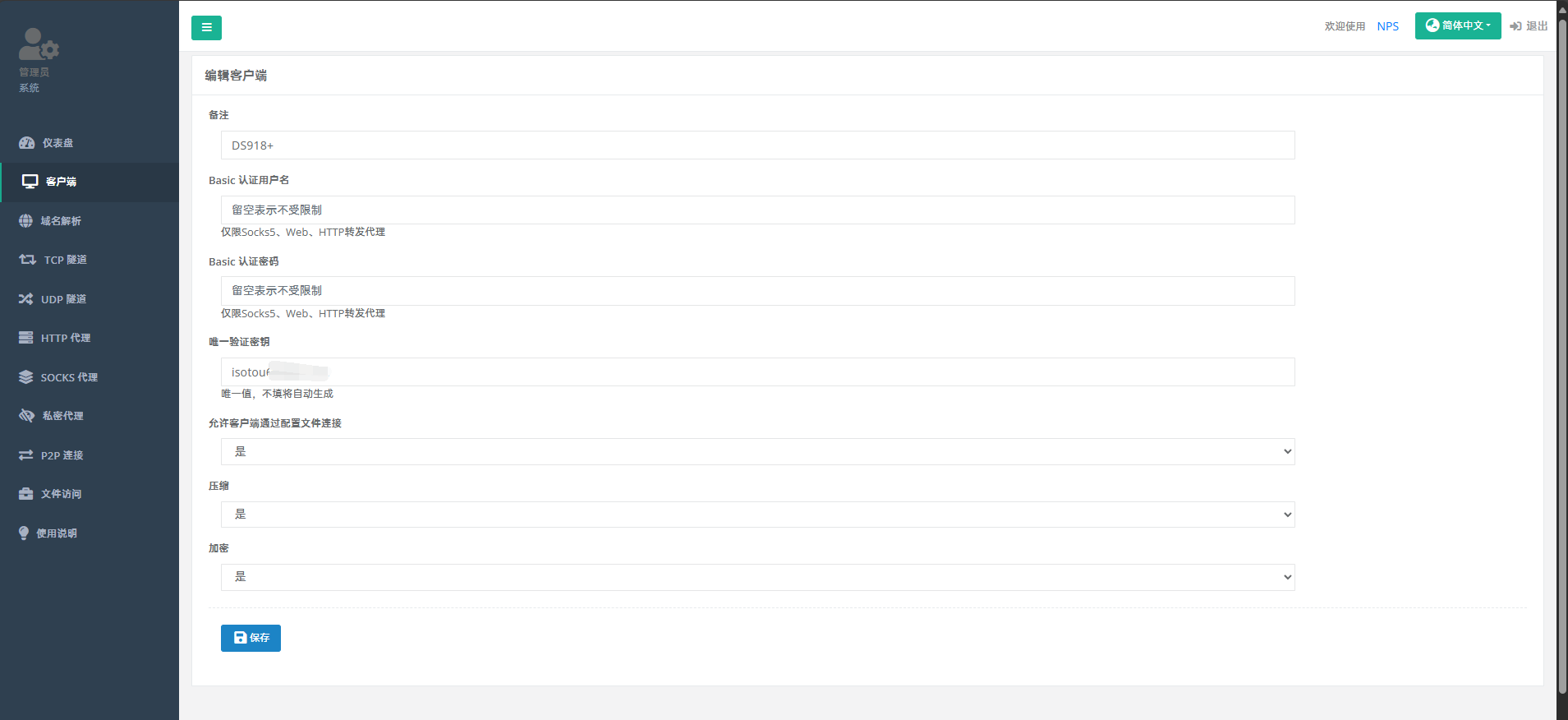The width and height of the screenshot is (1568, 720).
Task: Click the UDP tunnel shuffle icon
Action: (25, 299)
